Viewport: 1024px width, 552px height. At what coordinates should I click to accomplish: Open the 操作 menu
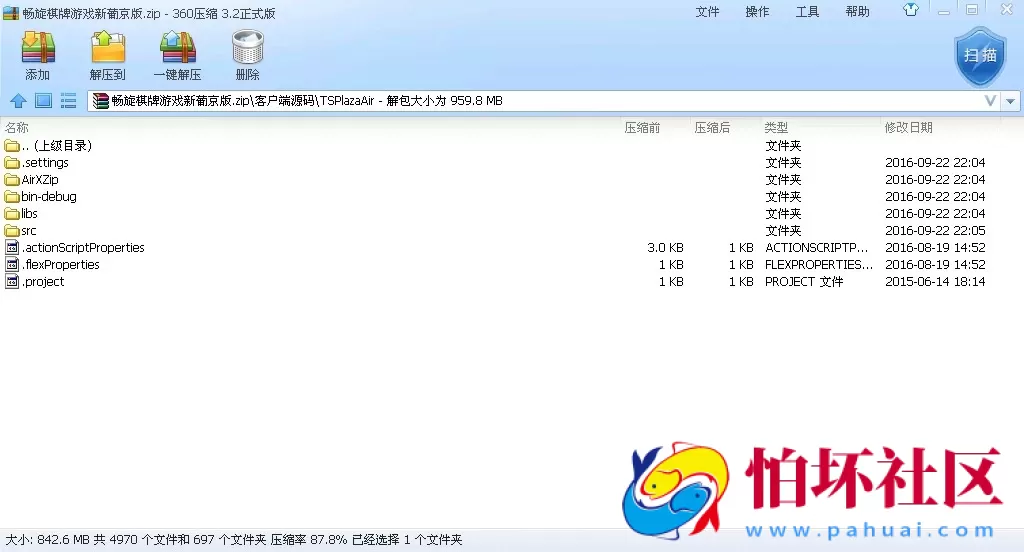coord(758,12)
